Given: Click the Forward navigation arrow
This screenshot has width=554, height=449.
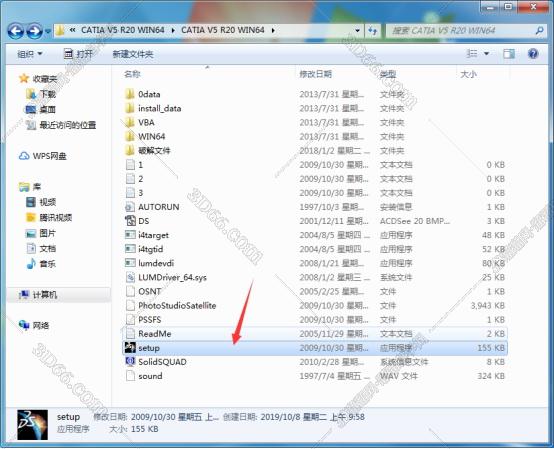Looking at the screenshot, I should click(35, 31).
